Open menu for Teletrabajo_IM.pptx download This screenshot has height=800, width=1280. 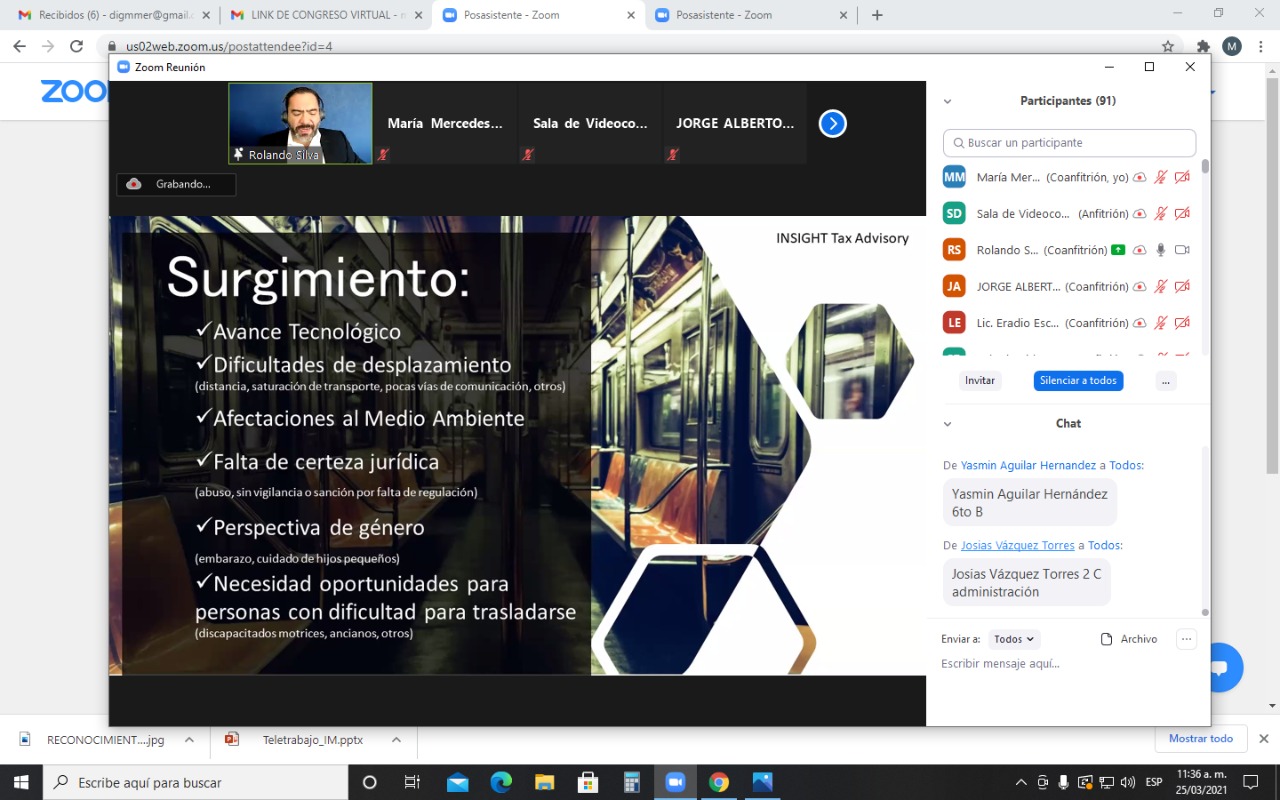(x=396, y=740)
